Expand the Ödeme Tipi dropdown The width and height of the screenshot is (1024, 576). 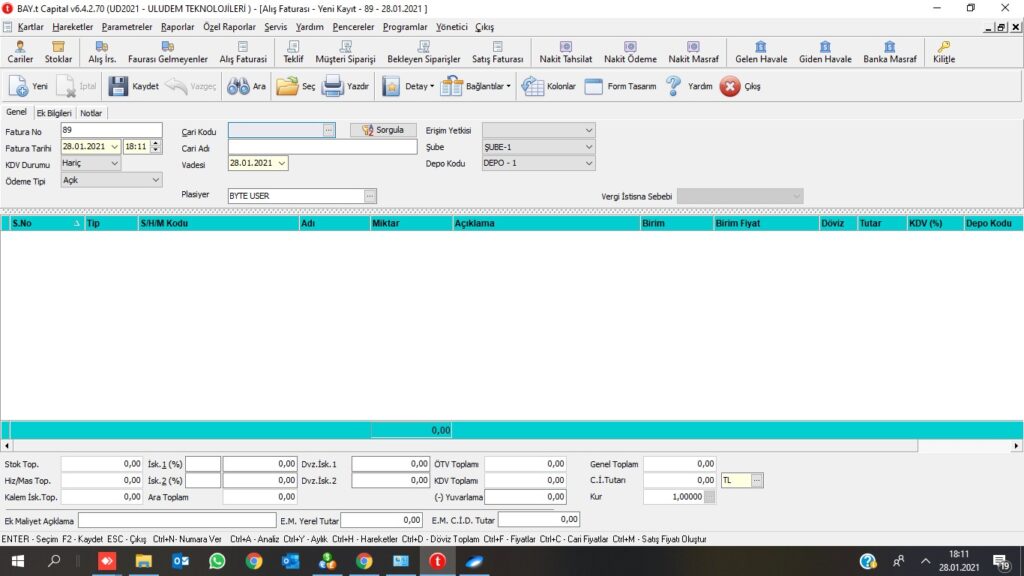coord(155,180)
